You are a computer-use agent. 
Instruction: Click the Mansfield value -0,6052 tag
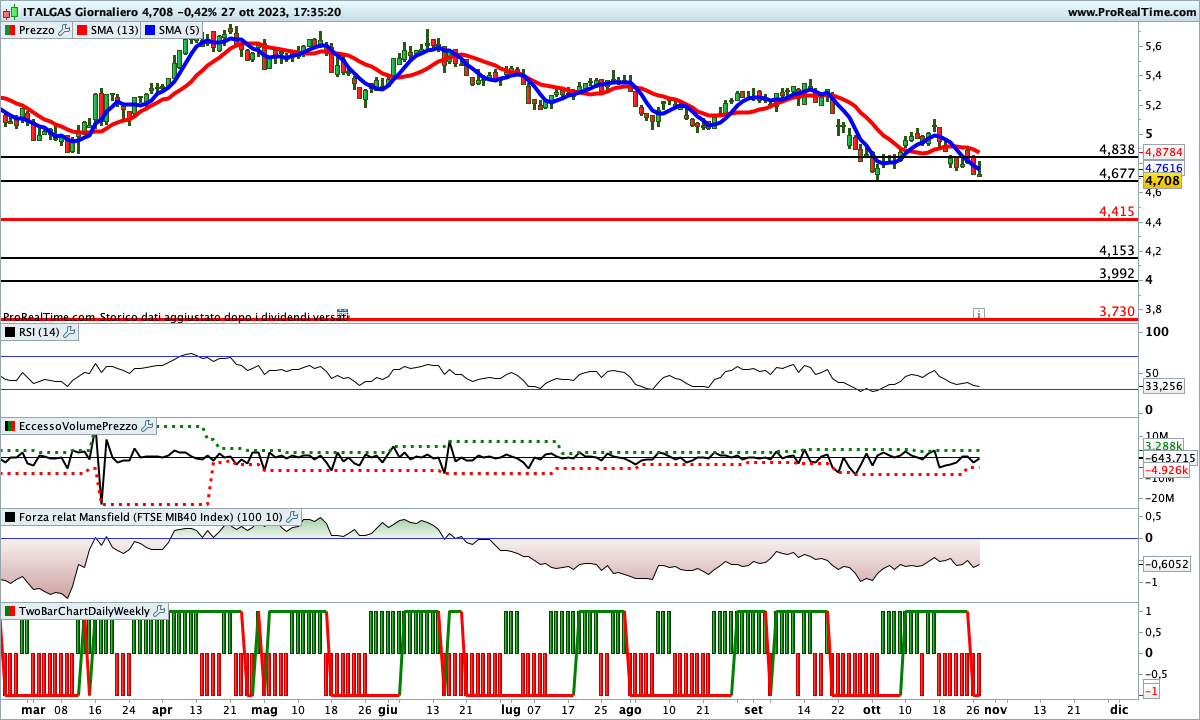[x=1165, y=563]
